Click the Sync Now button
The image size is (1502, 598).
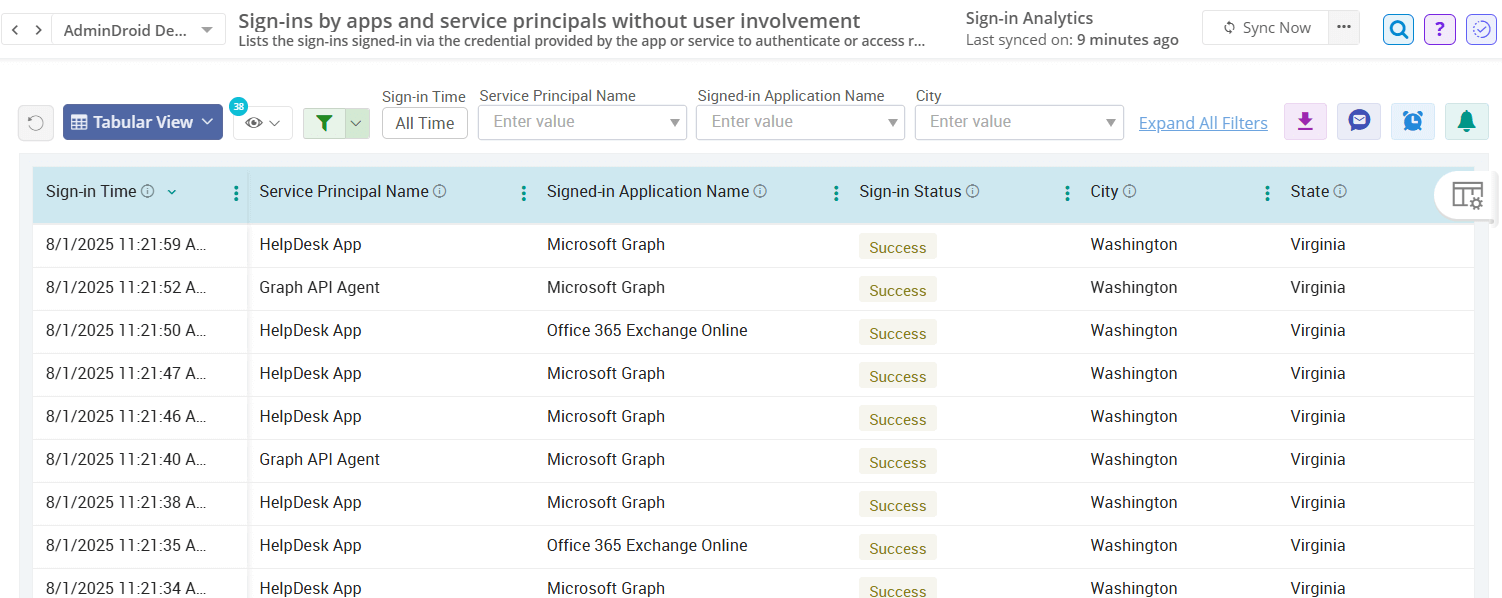tap(1264, 27)
